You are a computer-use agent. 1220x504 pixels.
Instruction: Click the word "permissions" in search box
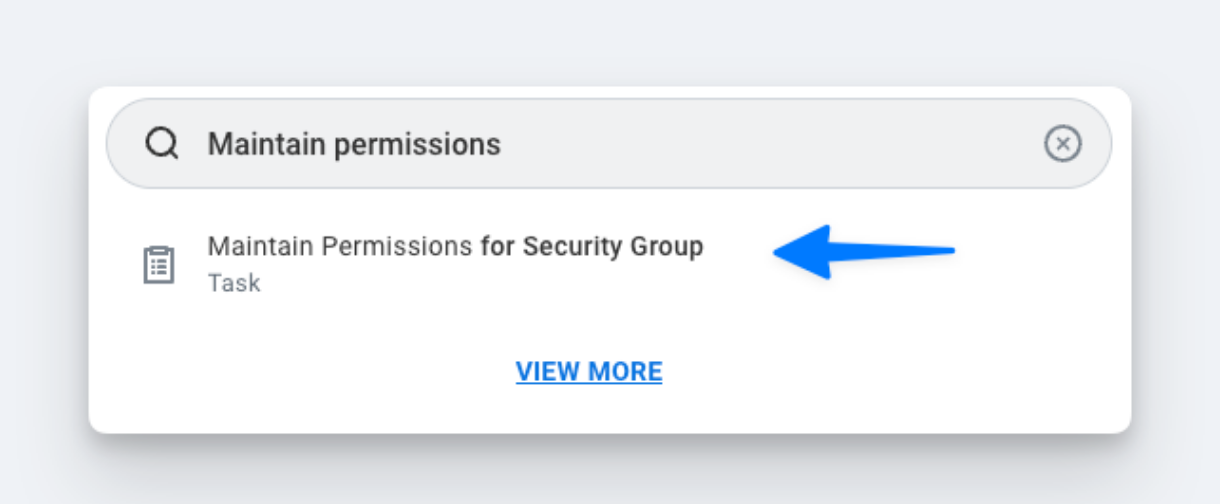(x=417, y=145)
